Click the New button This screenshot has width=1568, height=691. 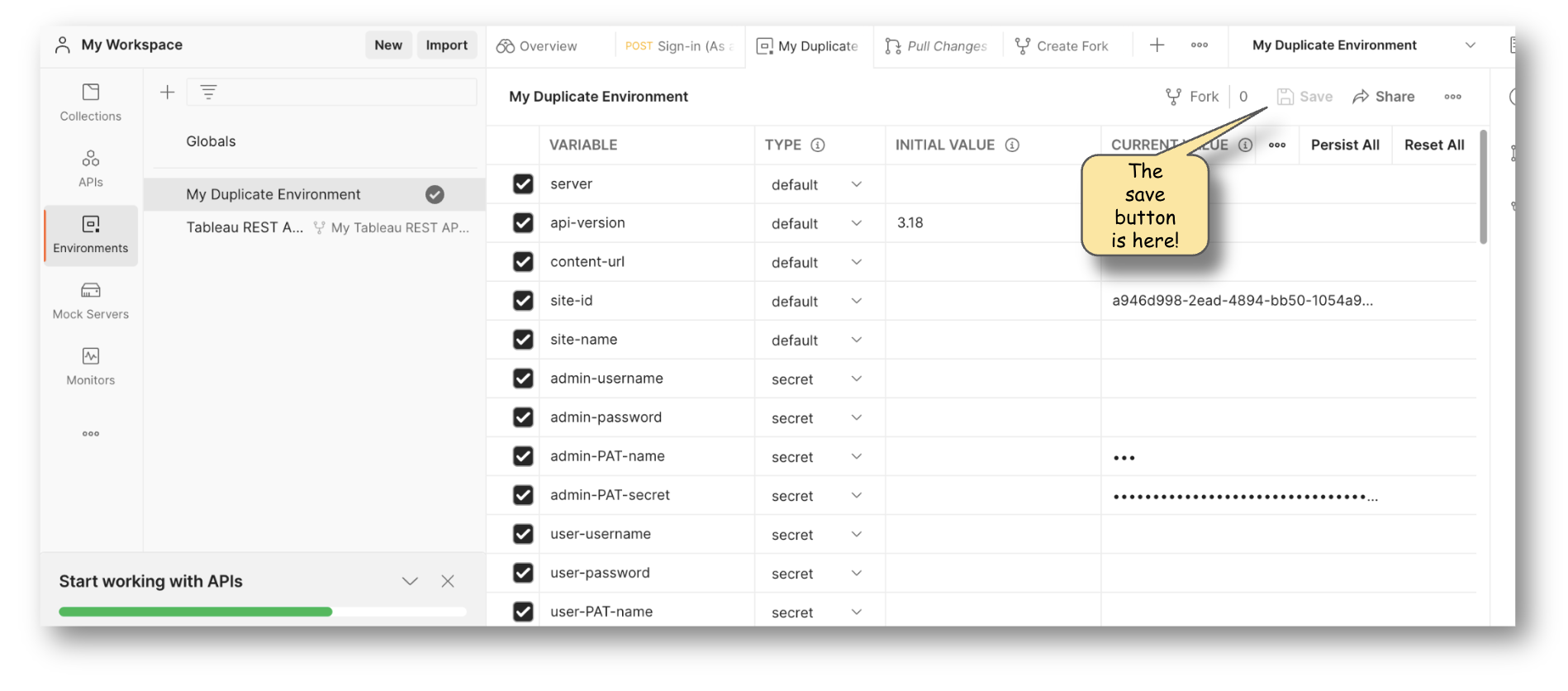coord(388,45)
